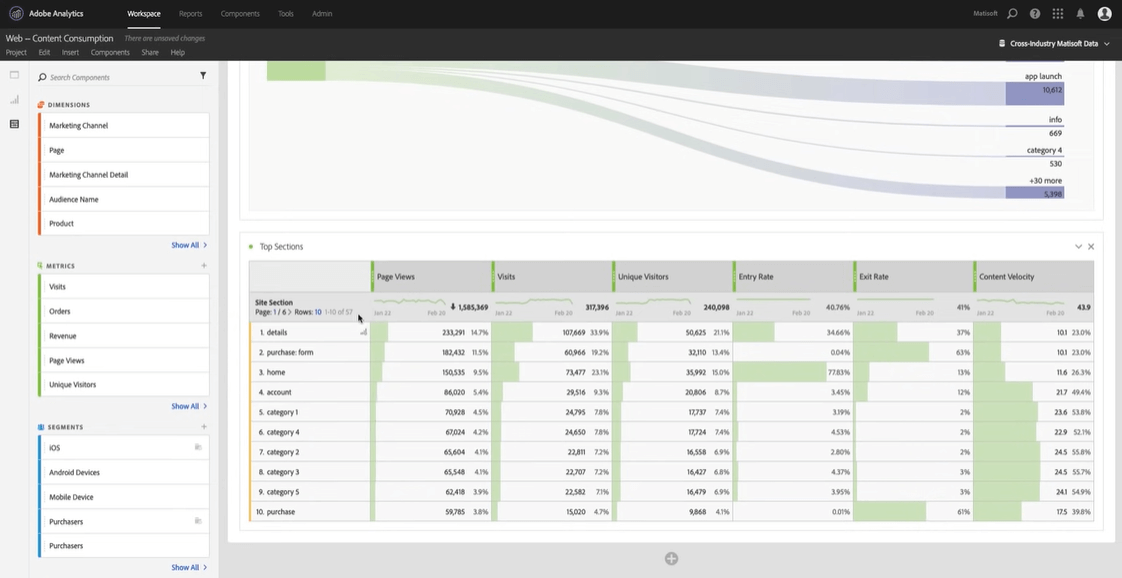Click the iOS segment shared icon
This screenshot has width=1122, height=578.
click(198, 447)
